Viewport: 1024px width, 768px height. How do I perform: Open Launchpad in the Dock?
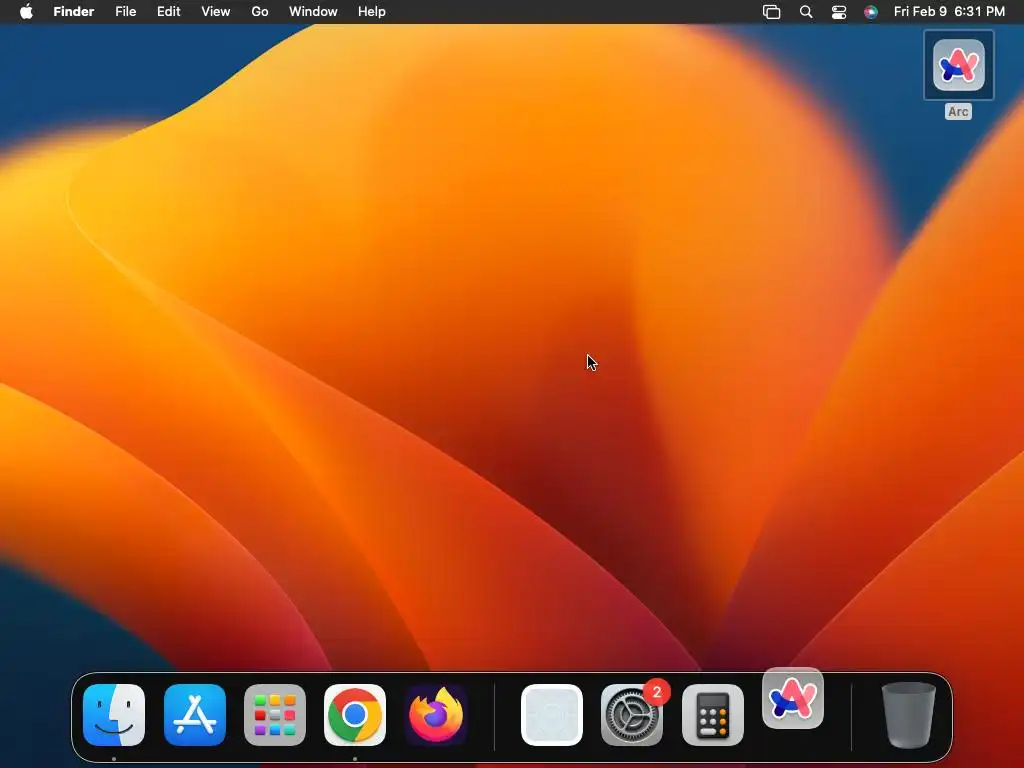[x=275, y=715]
